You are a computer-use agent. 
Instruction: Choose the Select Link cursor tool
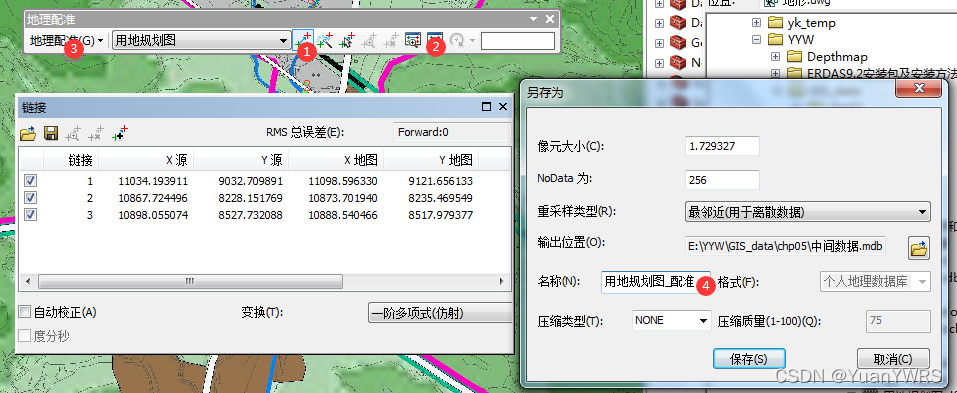point(347,41)
